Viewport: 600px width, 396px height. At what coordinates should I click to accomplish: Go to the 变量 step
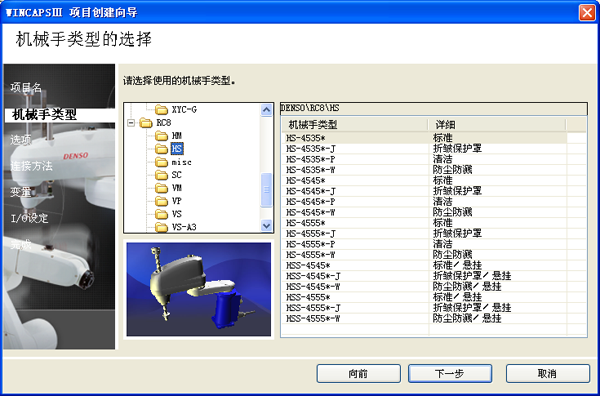point(21,192)
